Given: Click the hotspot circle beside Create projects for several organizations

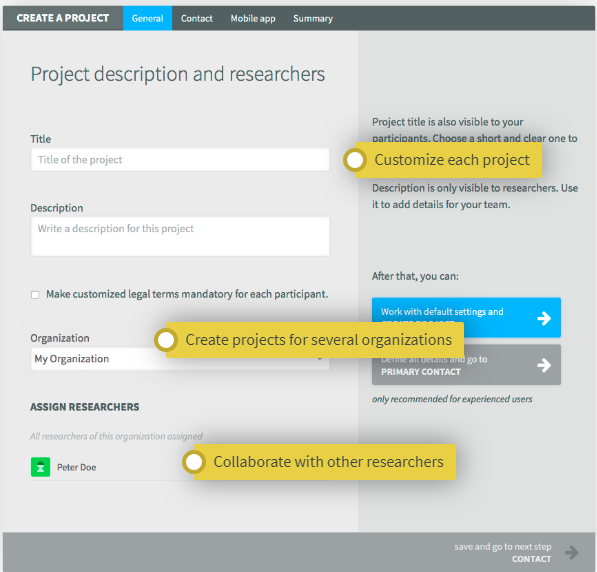Looking at the screenshot, I should tap(166, 340).
